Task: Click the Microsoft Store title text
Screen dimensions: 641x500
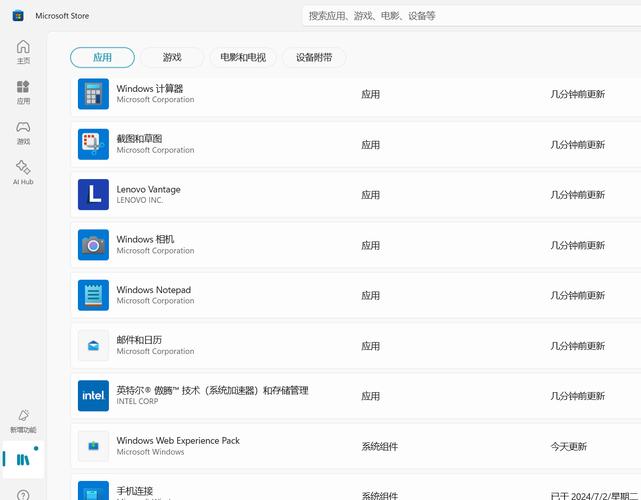Action: click(62, 16)
